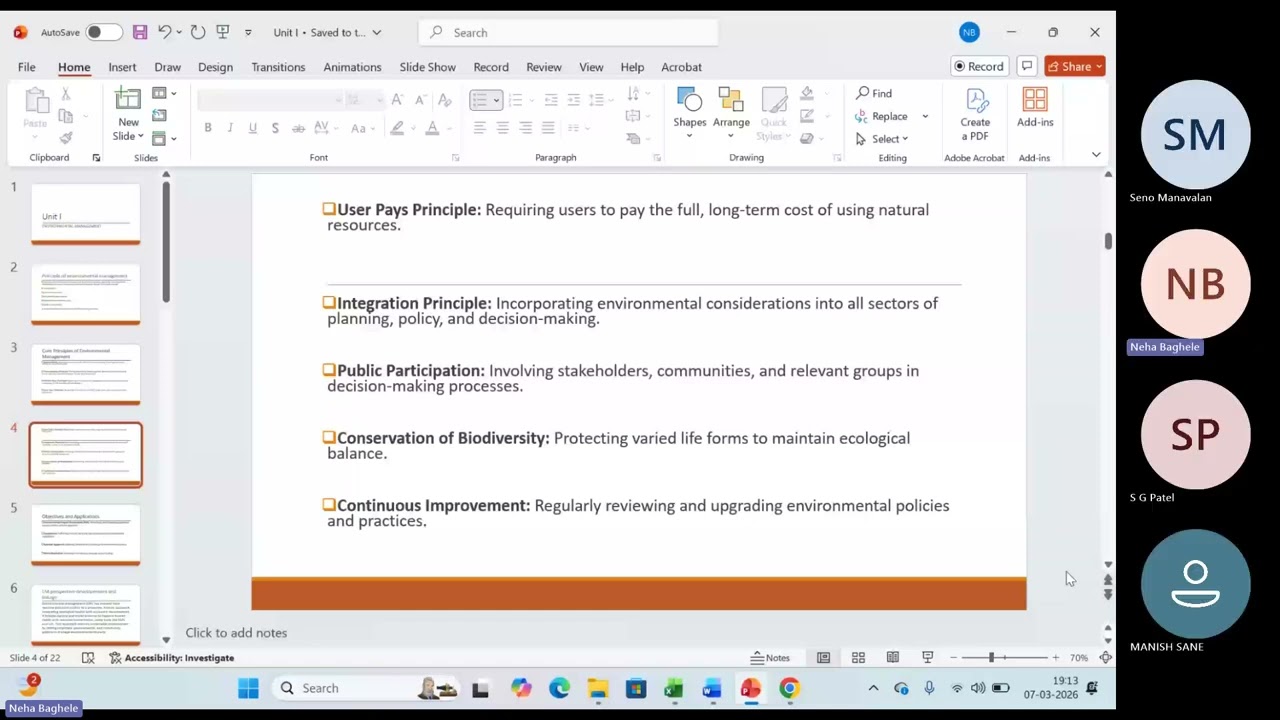This screenshot has width=1280, height=720.
Task: Expand the New Slide dropdown
Action: tap(128, 136)
